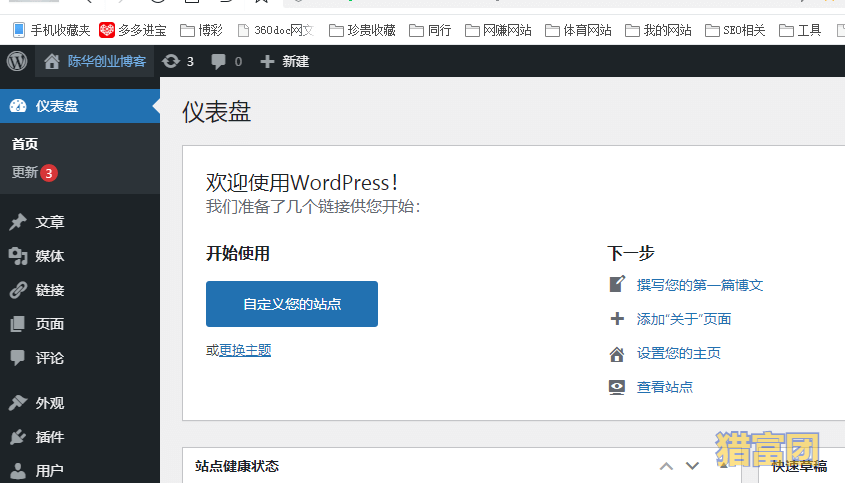Open 外观 appearance menu

click(x=50, y=403)
